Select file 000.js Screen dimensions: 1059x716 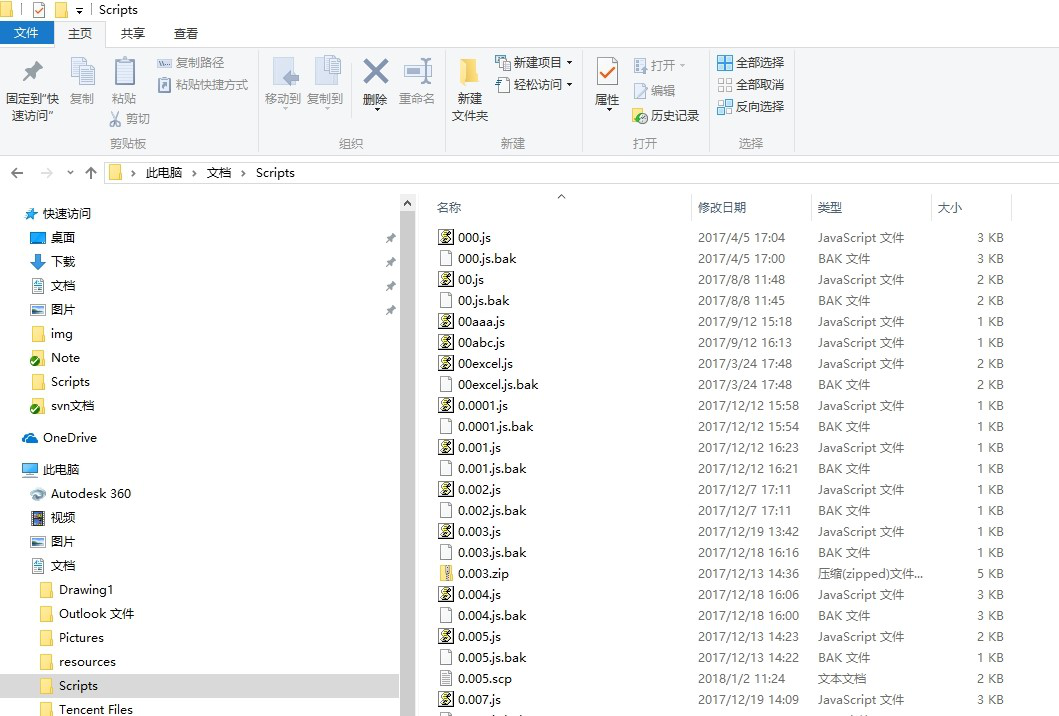point(465,238)
